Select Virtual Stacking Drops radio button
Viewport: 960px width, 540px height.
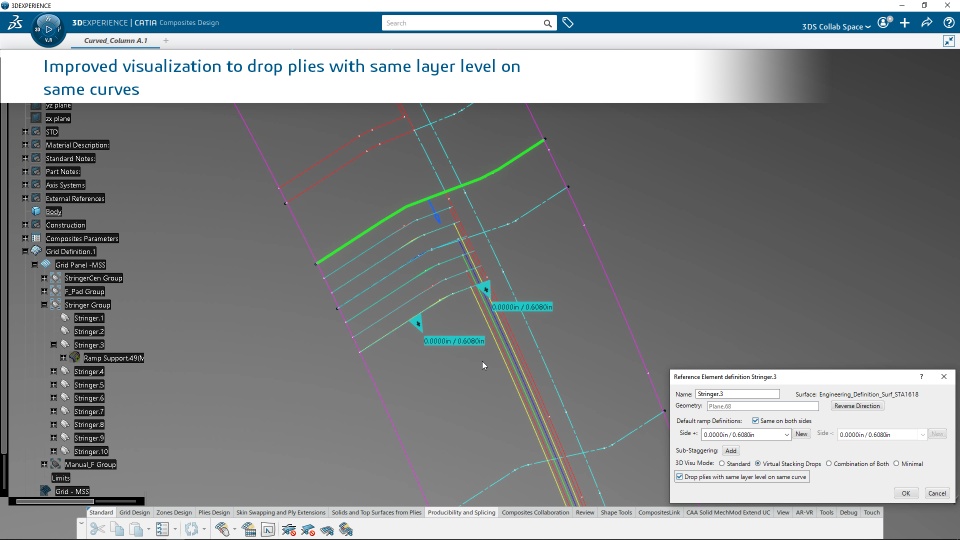758,463
